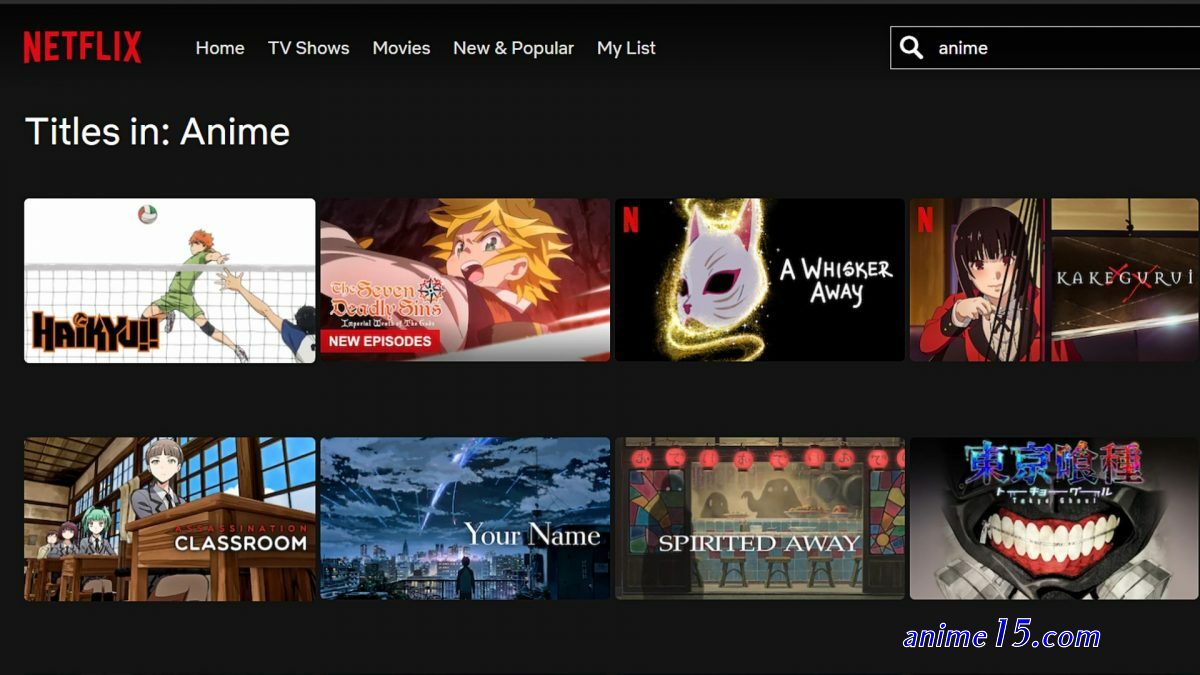This screenshot has height=675, width=1200.
Task: Open the Home menu item
Action: click(220, 48)
